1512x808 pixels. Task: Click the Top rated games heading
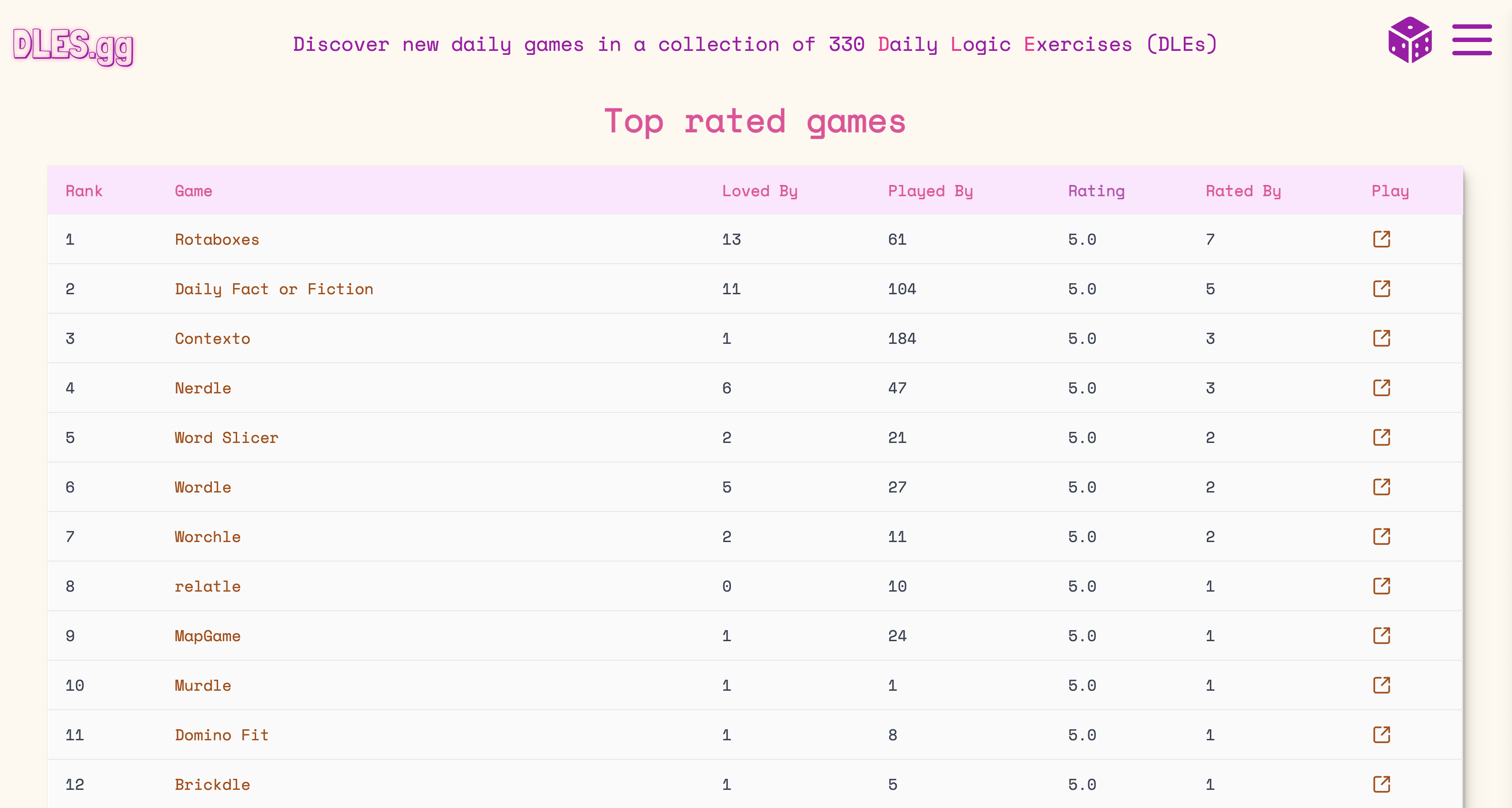point(756,122)
